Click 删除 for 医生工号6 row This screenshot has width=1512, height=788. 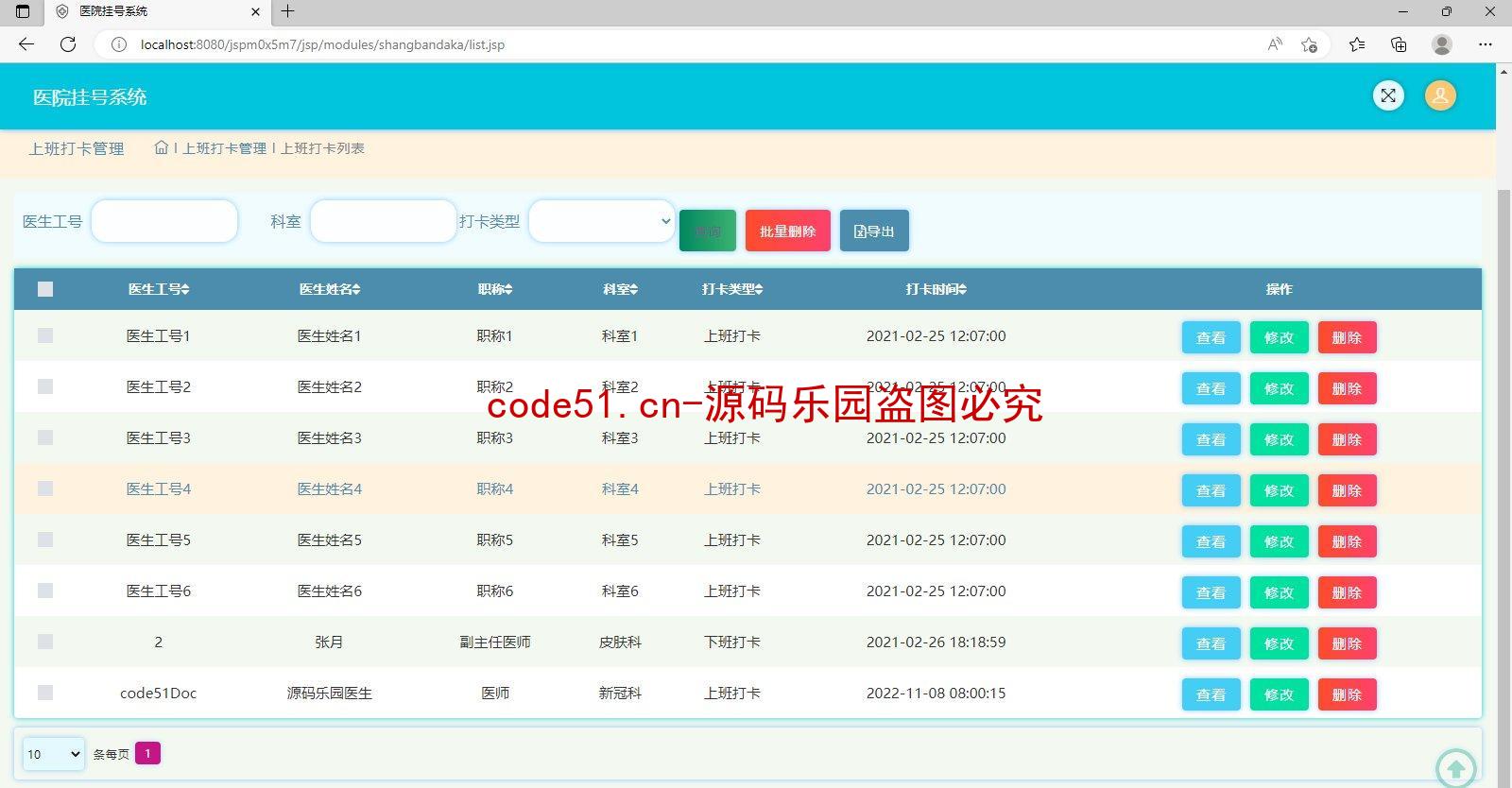point(1348,592)
